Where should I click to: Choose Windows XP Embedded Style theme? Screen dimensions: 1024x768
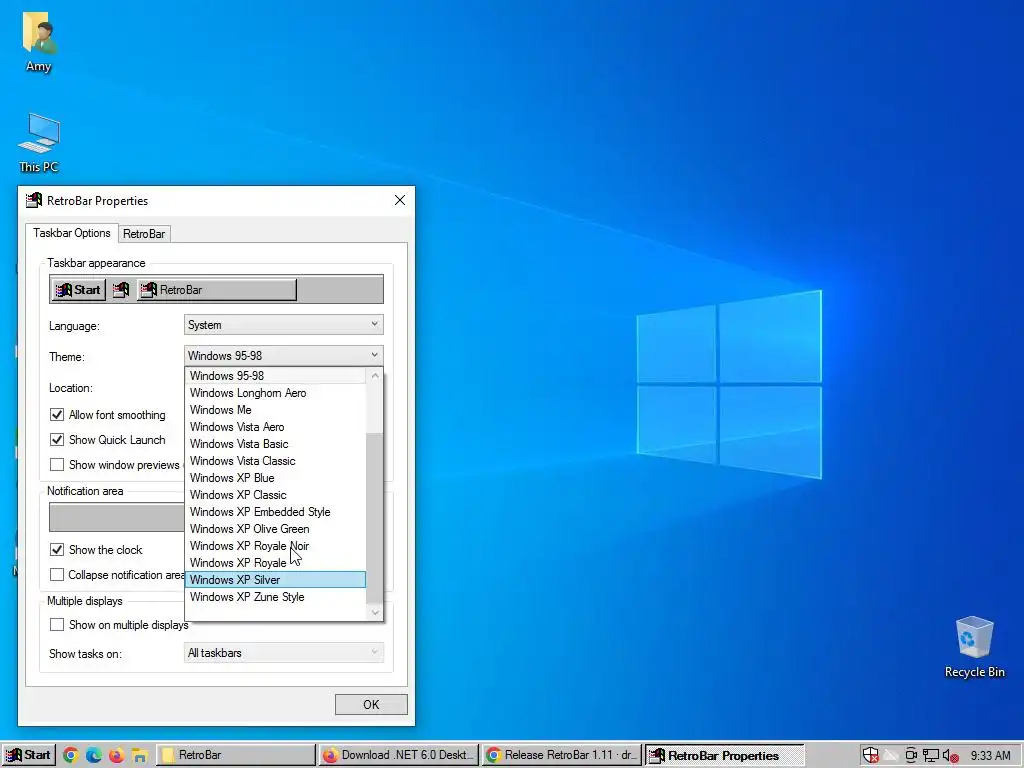276,511
